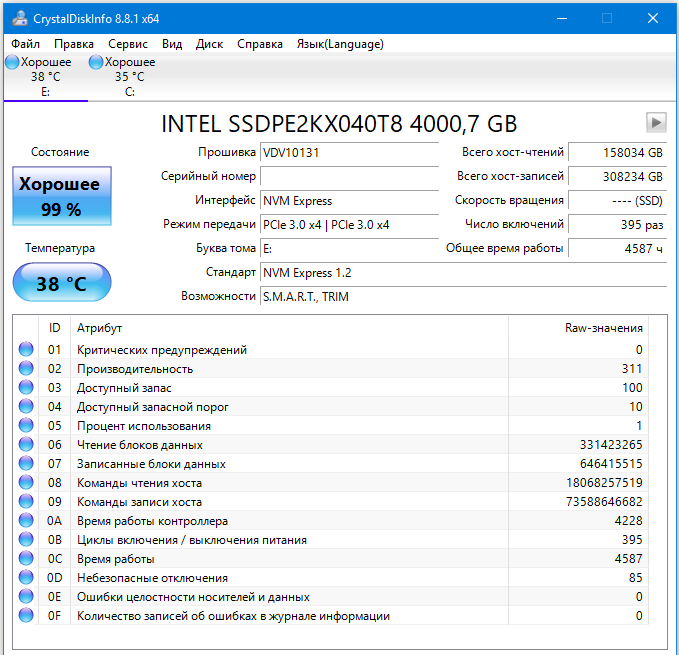Click the Режим передачи PCIe 3.0 x4 field
Image resolution: width=679 pixels, height=655 pixels.
tap(349, 225)
